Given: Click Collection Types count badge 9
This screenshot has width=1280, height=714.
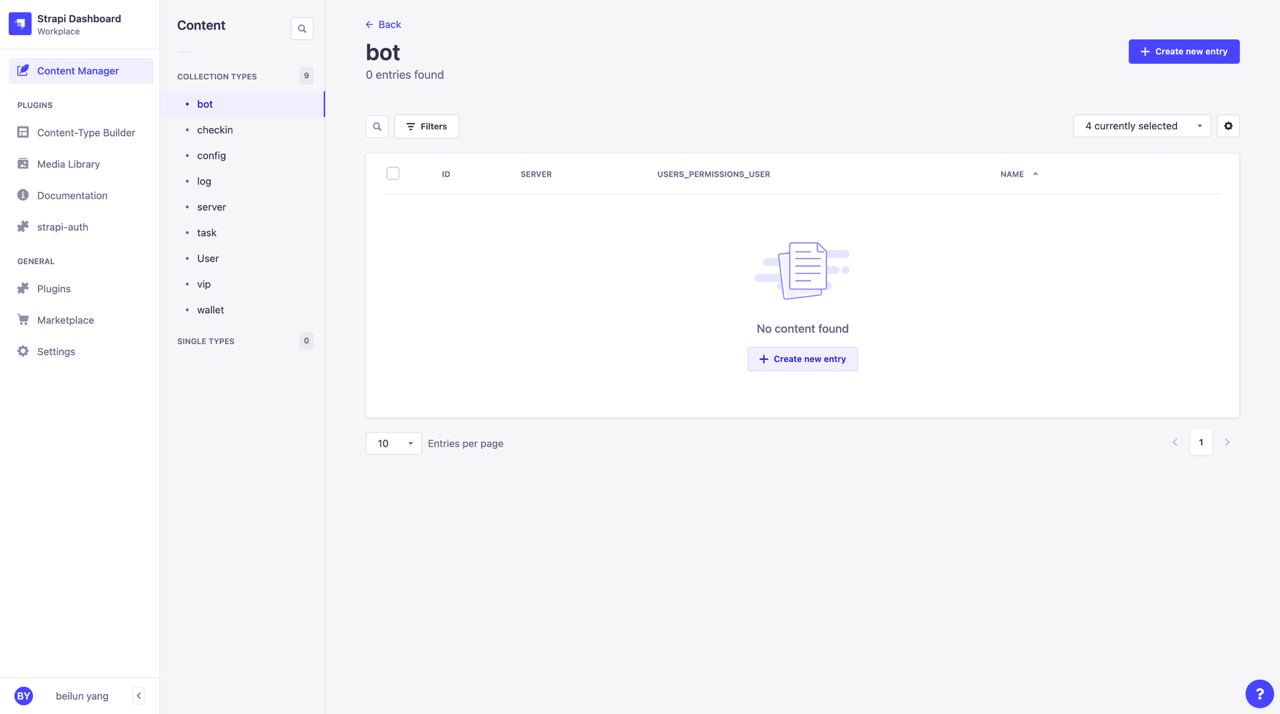Looking at the screenshot, I should click(306, 76).
